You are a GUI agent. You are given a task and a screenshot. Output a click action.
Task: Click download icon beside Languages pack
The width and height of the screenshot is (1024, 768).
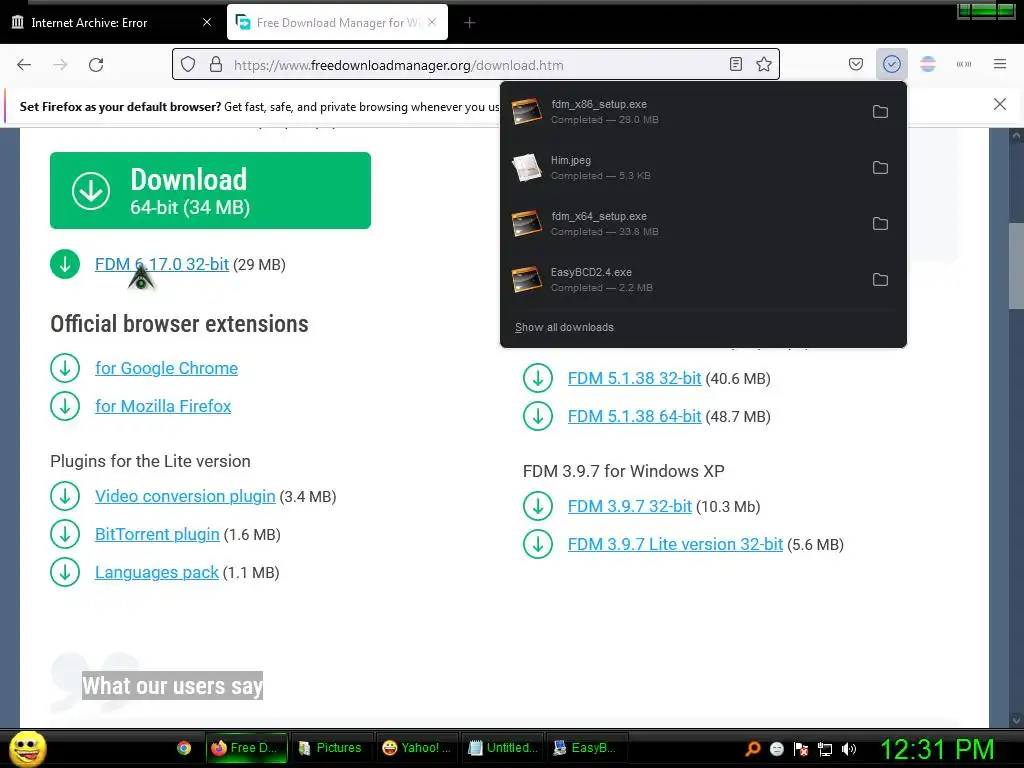pos(65,572)
